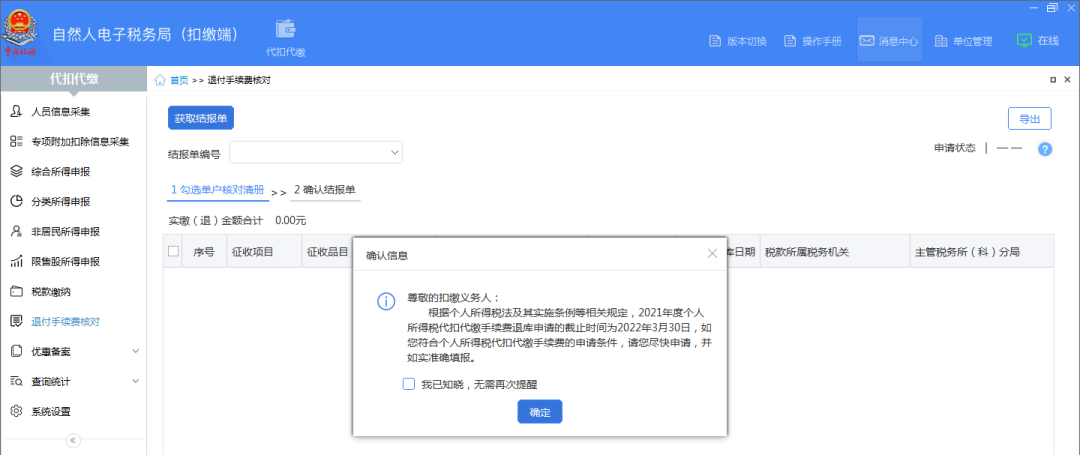Click the 序号 column header
1080x455 pixels.
[x=204, y=252]
